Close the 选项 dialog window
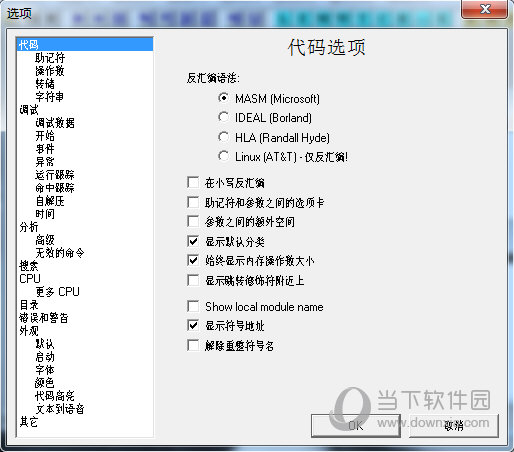This screenshot has width=514, height=452. click(x=485, y=9)
